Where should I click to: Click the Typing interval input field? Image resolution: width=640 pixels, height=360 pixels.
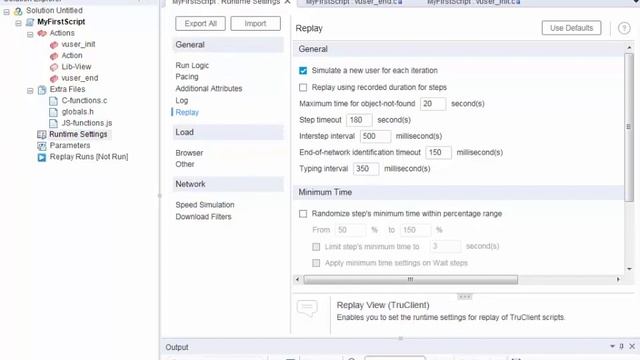(x=366, y=169)
